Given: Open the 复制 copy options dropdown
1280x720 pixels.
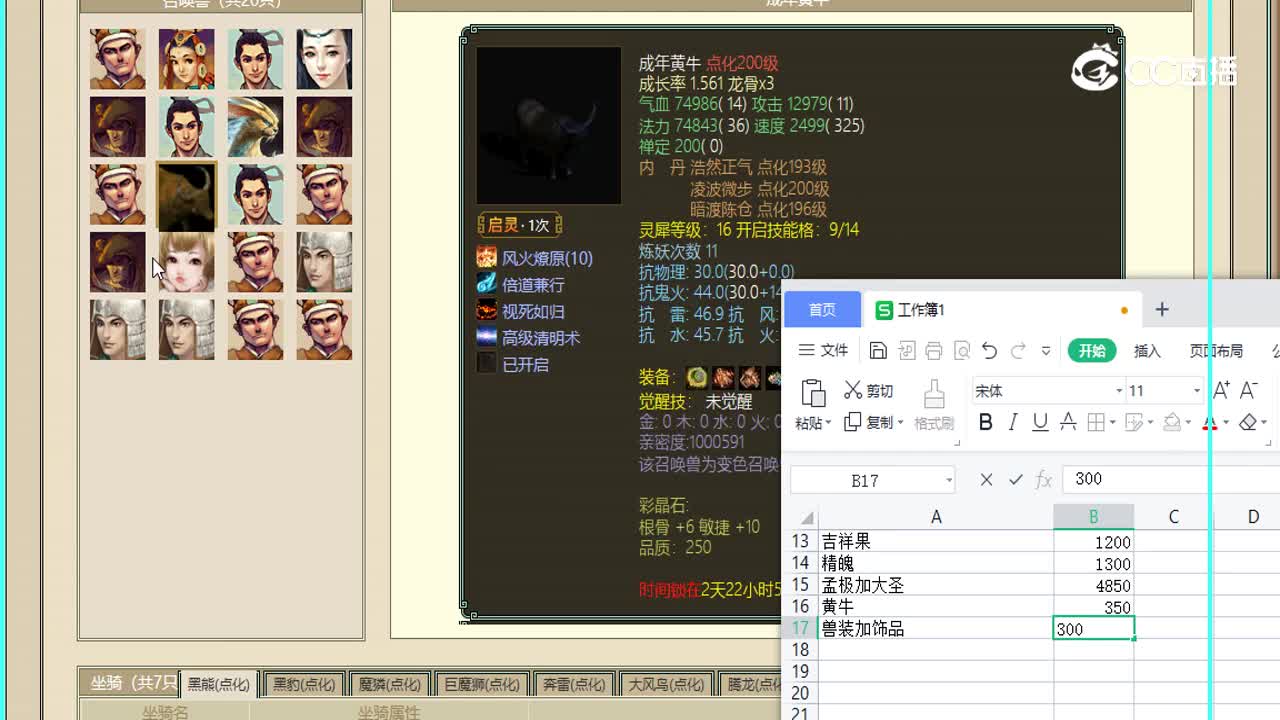Looking at the screenshot, I should (x=901, y=423).
